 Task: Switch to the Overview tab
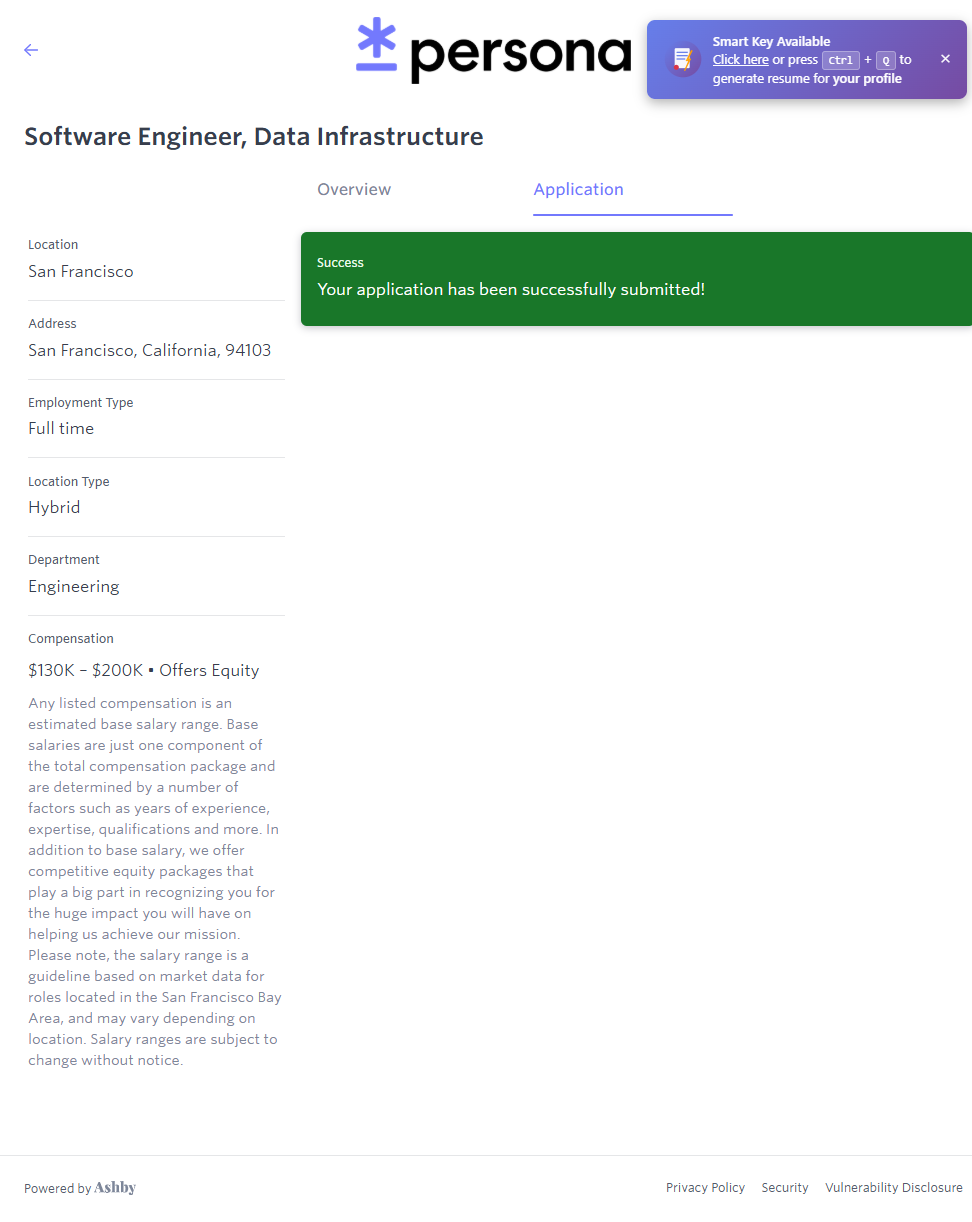coord(354,190)
